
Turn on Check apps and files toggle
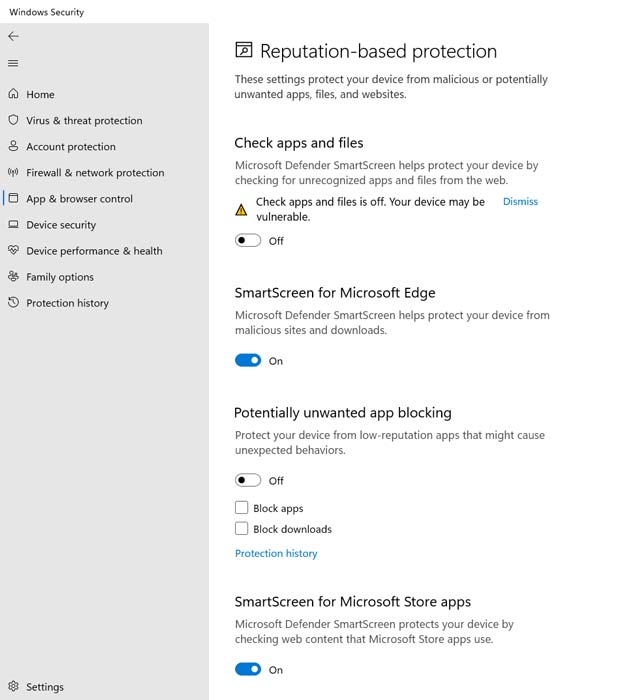pos(248,241)
